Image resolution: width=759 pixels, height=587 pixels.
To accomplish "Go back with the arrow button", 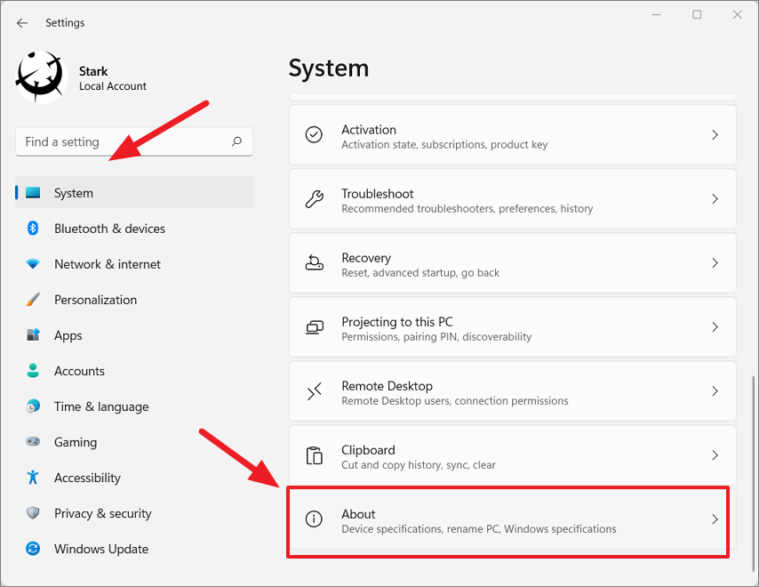I will tap(22, 23).
